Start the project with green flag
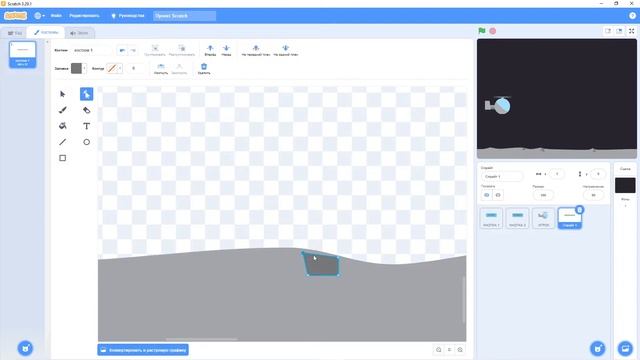The height and width of the screenshot is (360, 640). [x=482, y=31]
